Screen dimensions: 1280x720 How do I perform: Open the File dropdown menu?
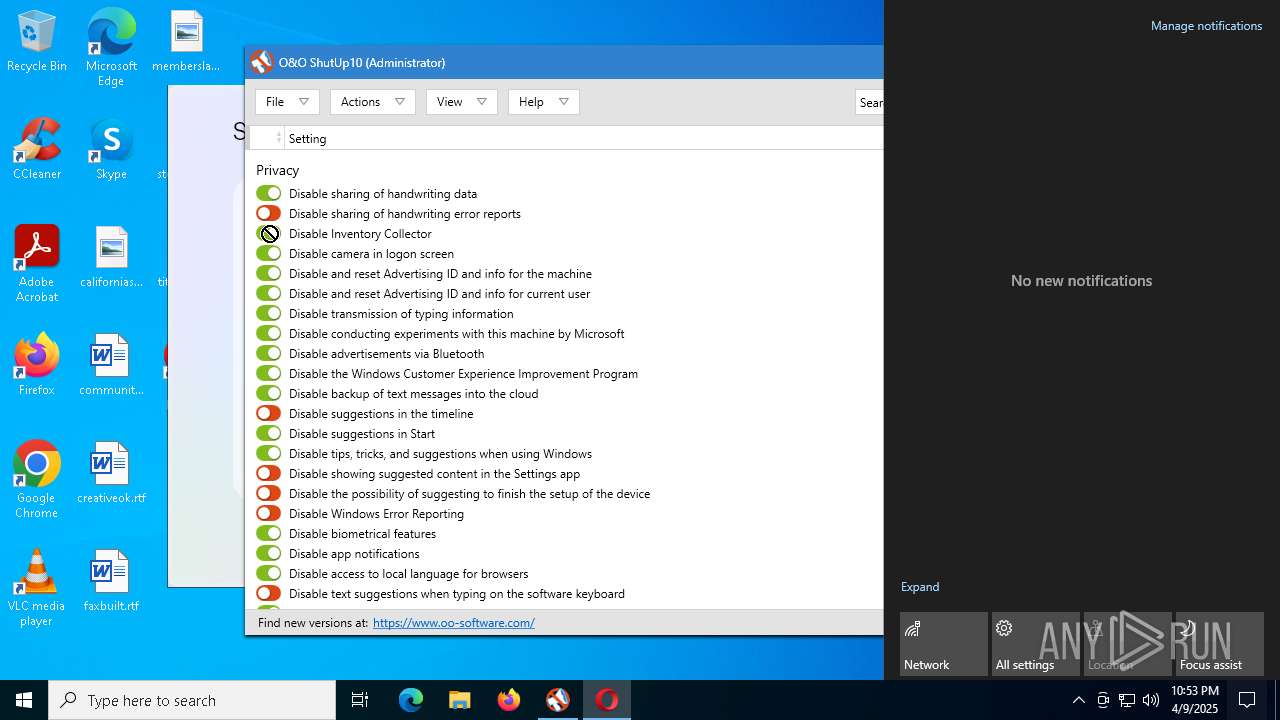[x=287, y=102]
